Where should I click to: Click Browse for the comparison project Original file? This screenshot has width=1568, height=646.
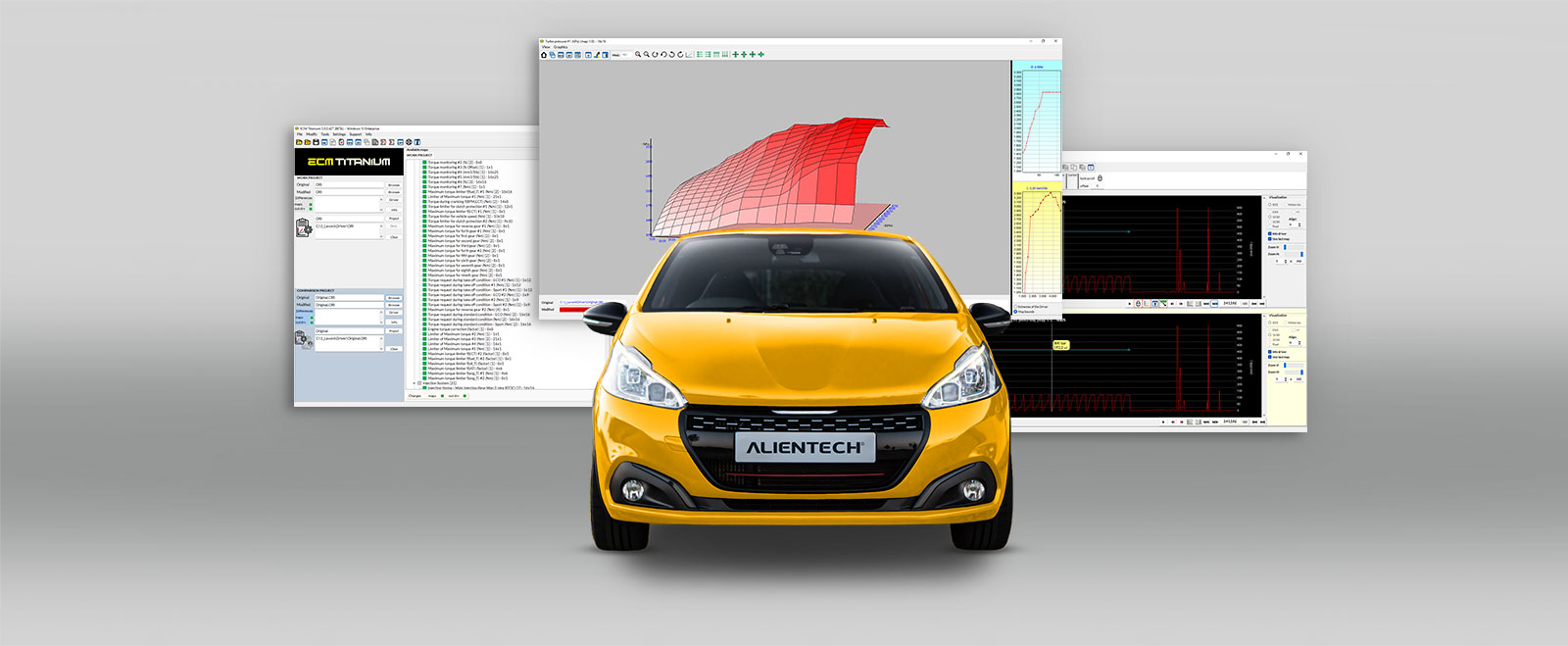pos(394,297)
